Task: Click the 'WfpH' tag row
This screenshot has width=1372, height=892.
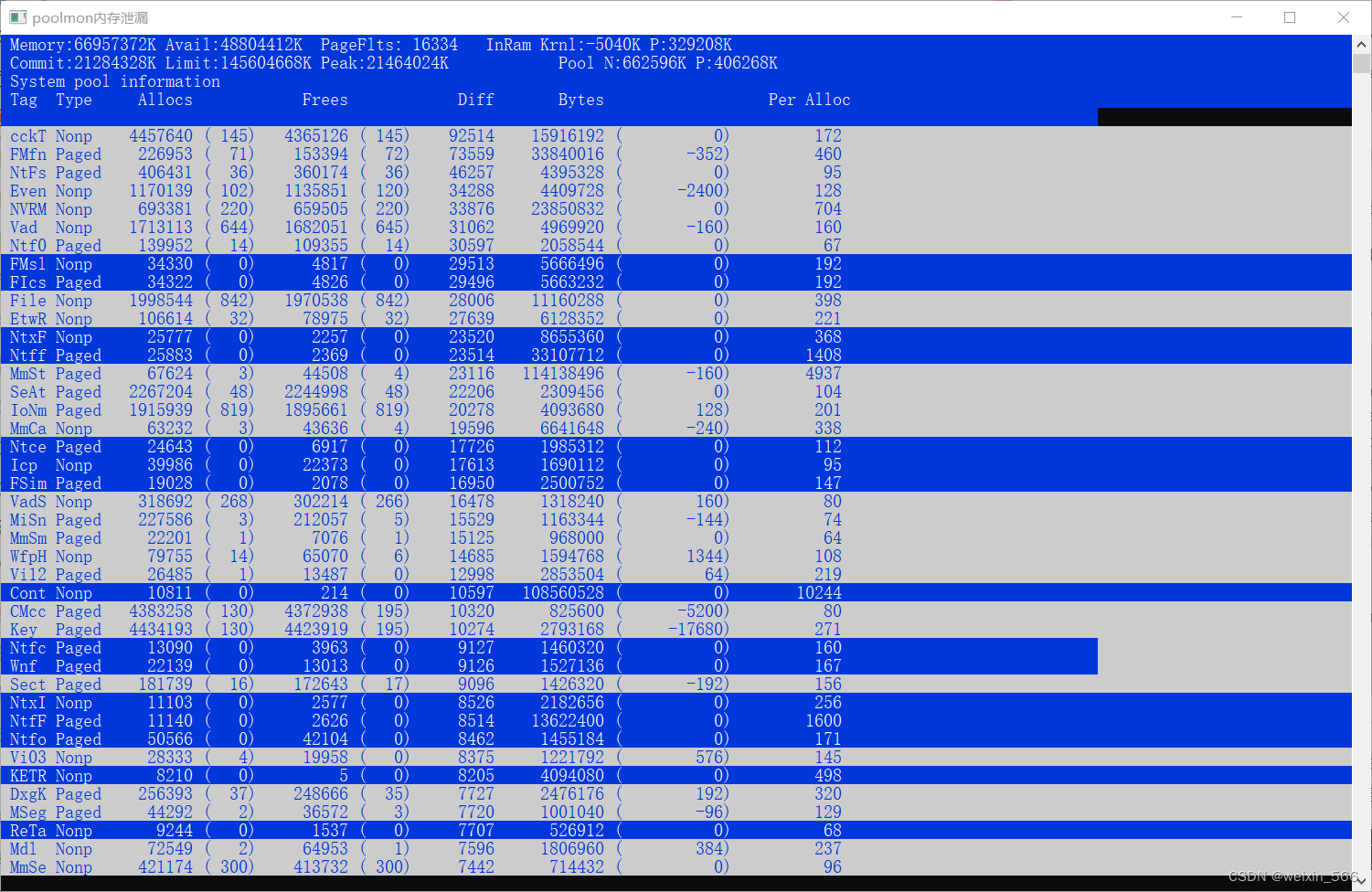Action: [676, 556]
